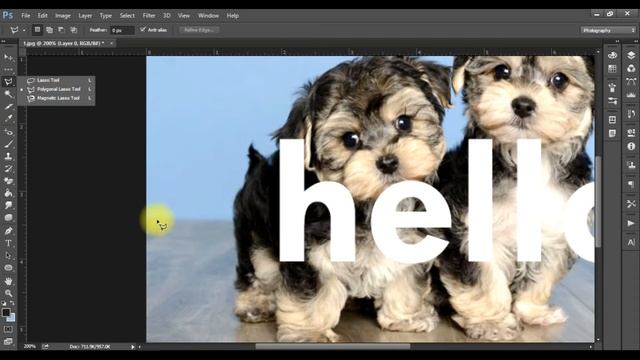Select the Type tool

pyautogui.click(x=8, y=243)
